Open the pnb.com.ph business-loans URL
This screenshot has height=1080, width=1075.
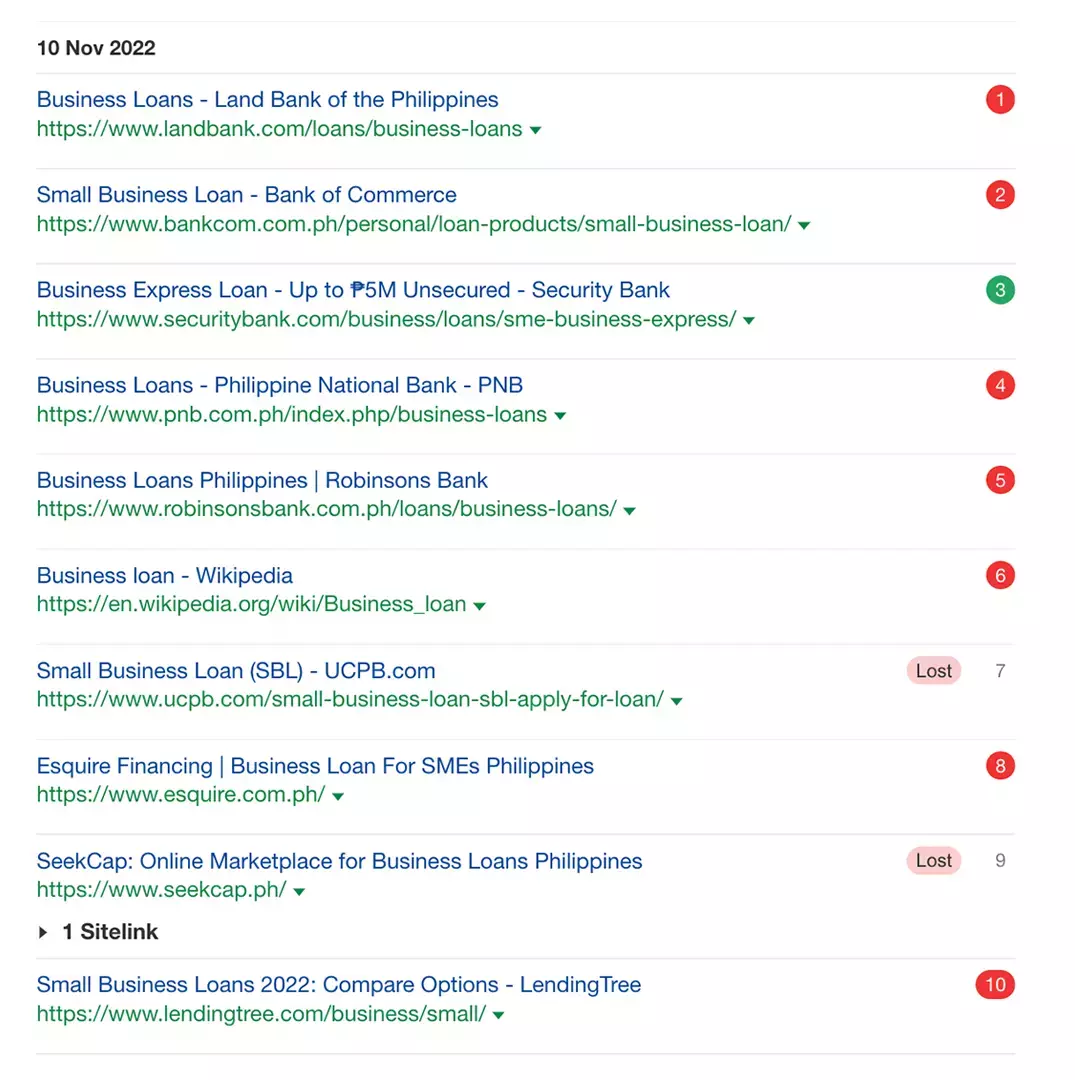tap(292, 414)
